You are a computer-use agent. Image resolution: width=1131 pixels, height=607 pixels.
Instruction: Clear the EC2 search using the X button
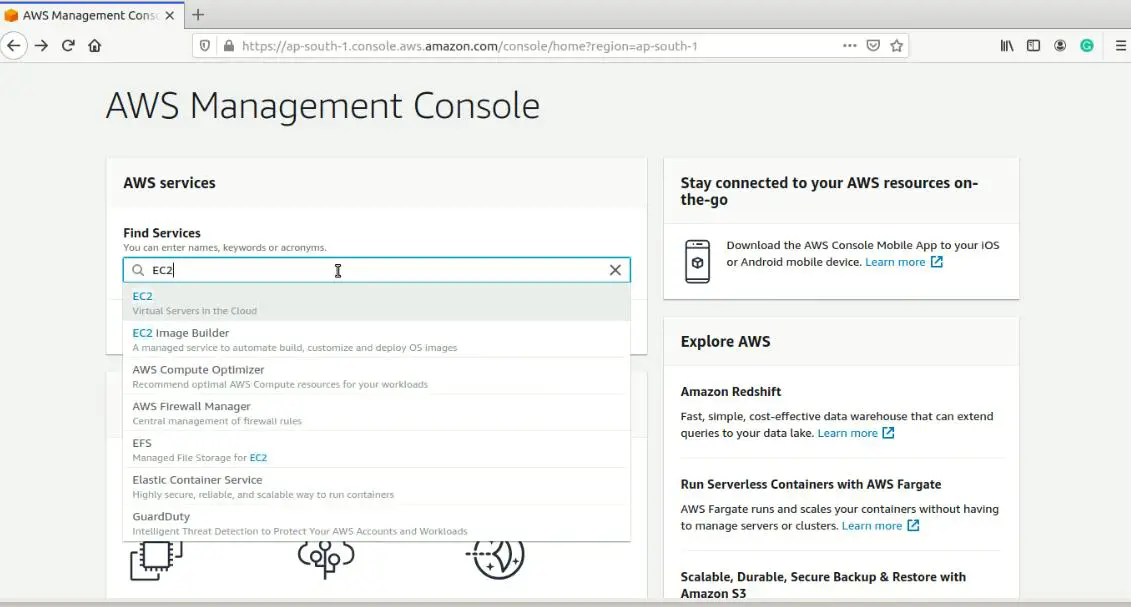pyautogui.click(x=615, y=270)
